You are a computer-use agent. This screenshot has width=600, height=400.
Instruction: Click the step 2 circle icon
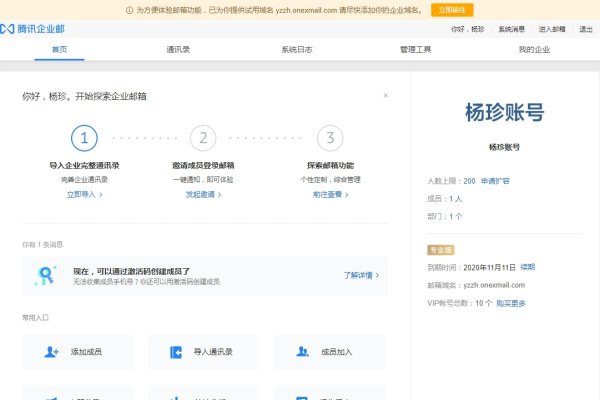tap(203, 138)
